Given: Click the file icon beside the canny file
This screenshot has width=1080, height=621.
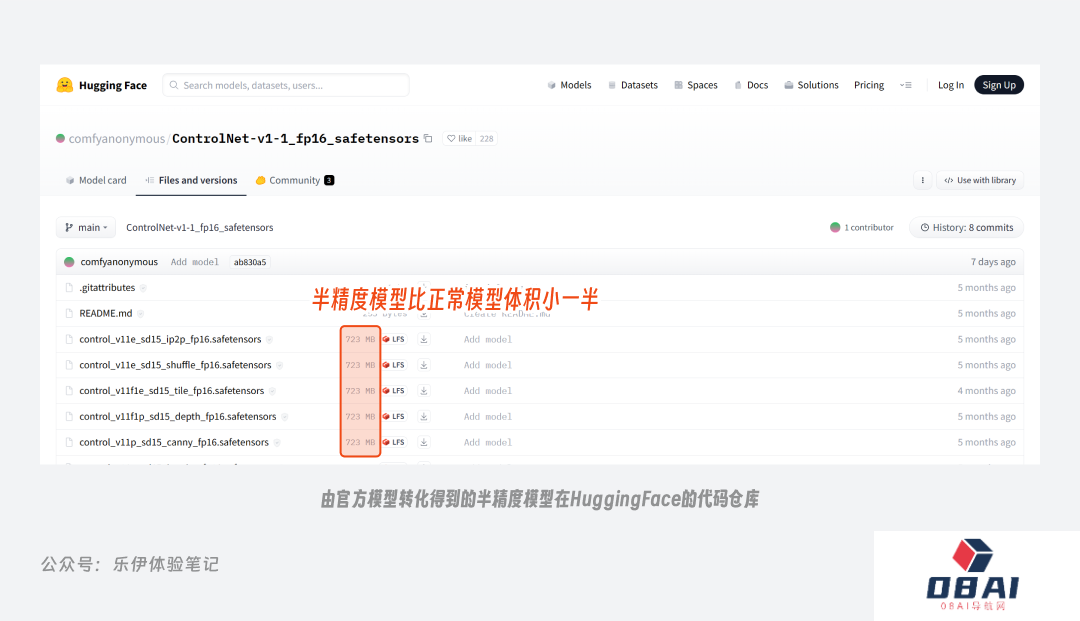Looking at the screenshot, I should coord(69,443).
